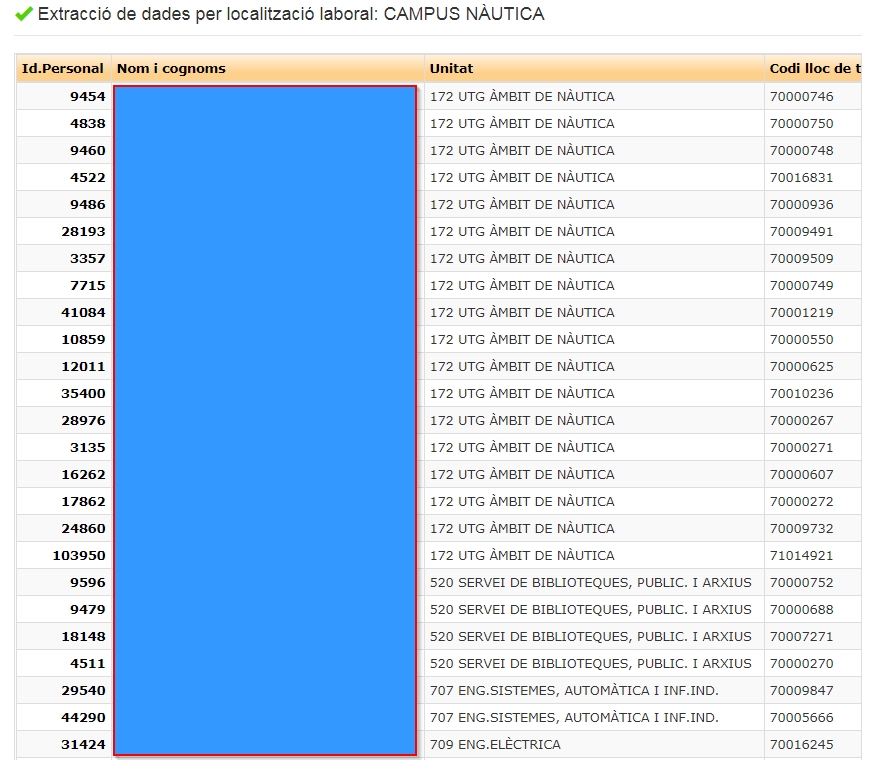Click the personal ID cell 41084

(83, 313)
